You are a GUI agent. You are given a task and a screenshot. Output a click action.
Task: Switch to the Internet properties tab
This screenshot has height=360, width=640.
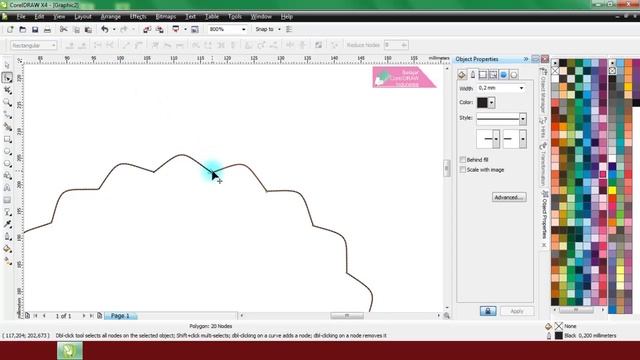tap(503, 74)
